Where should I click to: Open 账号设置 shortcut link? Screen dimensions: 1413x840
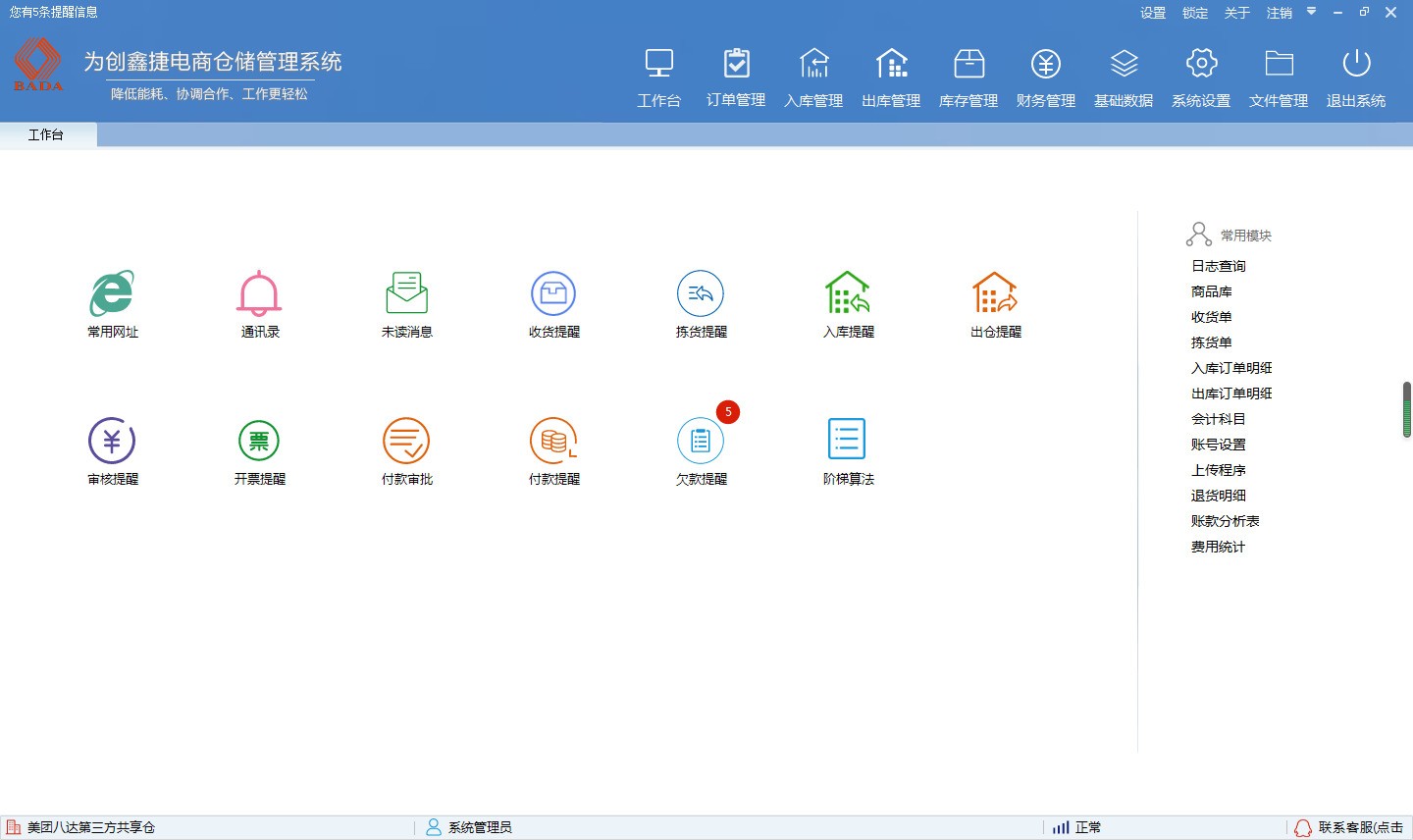click(1219, 445)
